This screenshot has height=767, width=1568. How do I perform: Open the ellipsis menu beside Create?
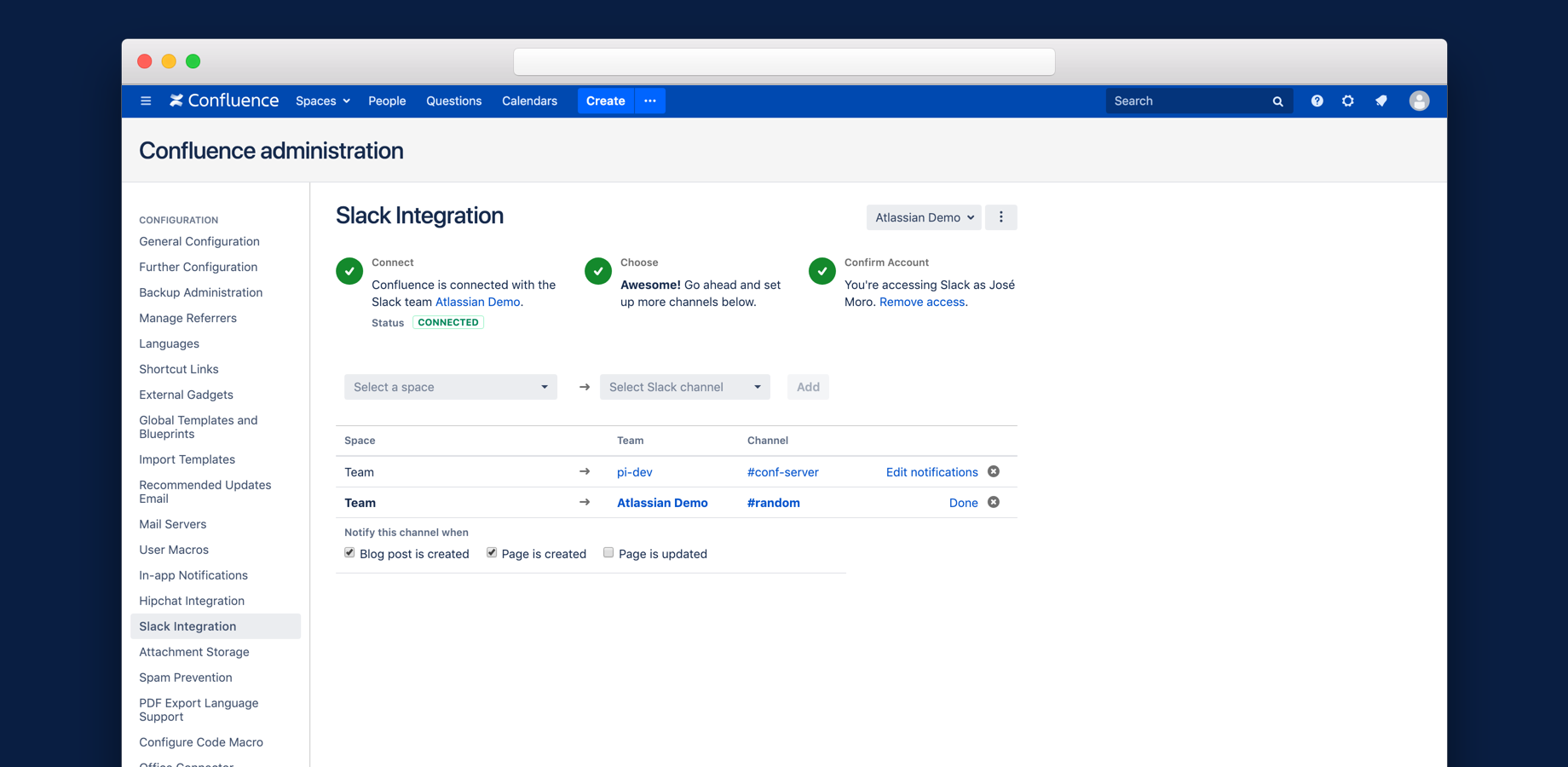coord(650,101)
